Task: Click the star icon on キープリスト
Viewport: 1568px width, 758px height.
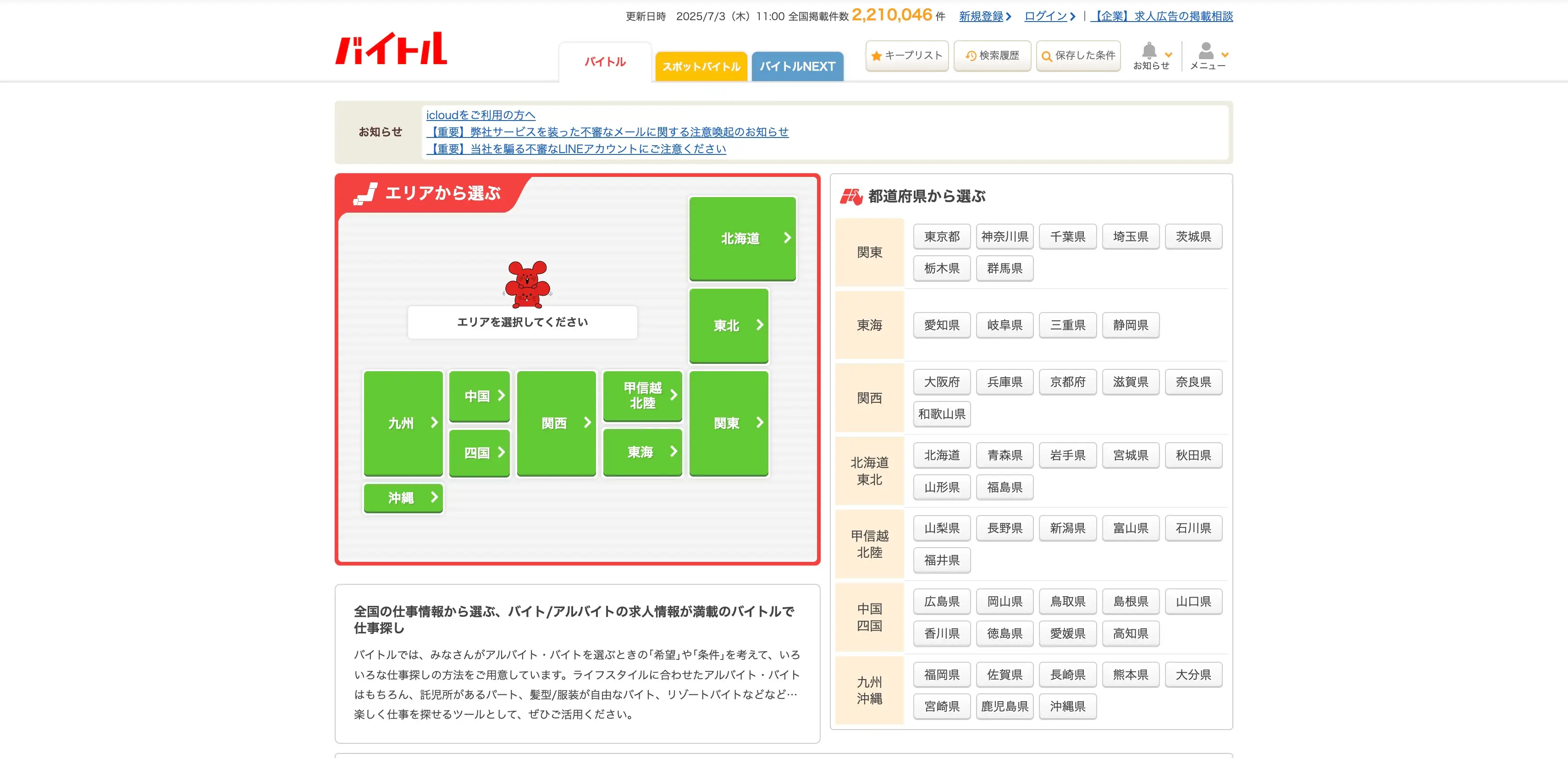Action: pyautogui.click(x=877, y=56)
